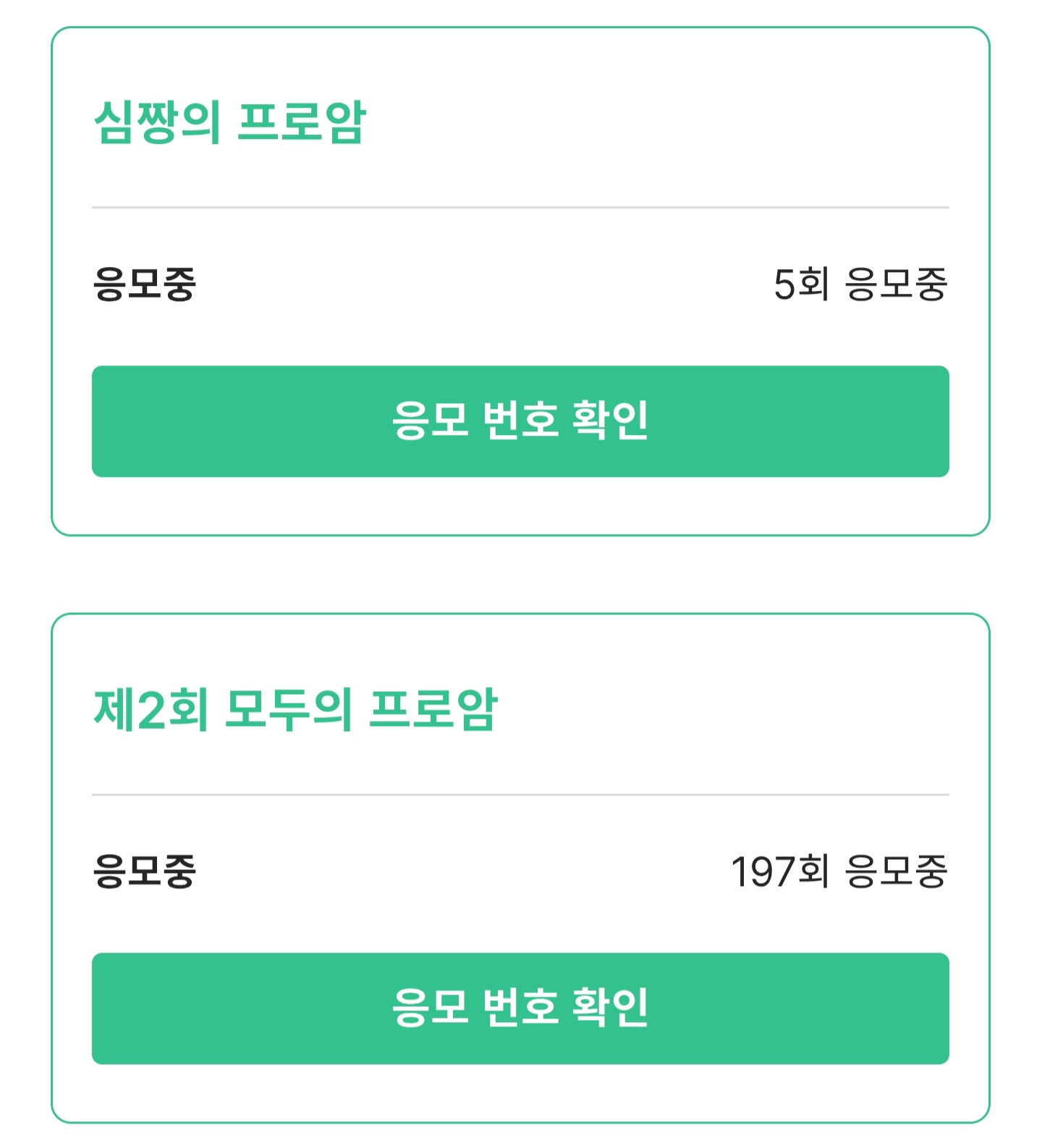Click the number 5 in the first card
The height and width of the screenshot is (1148, 1042).
coord(784,284)
